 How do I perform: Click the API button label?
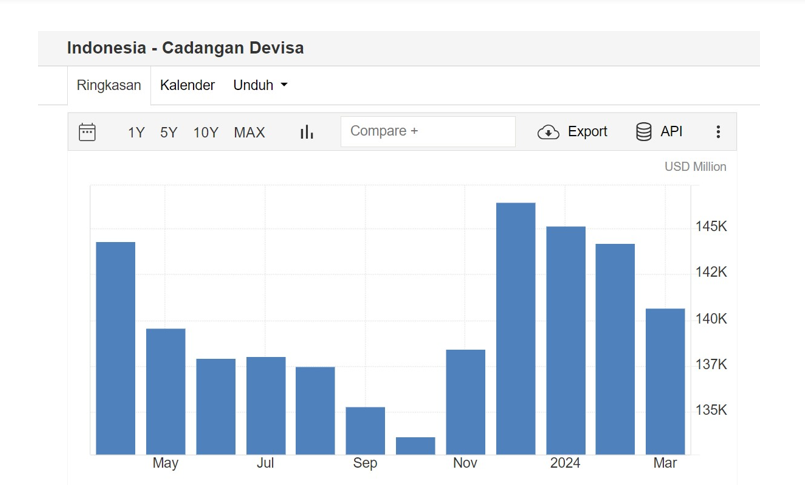point(671,132)
